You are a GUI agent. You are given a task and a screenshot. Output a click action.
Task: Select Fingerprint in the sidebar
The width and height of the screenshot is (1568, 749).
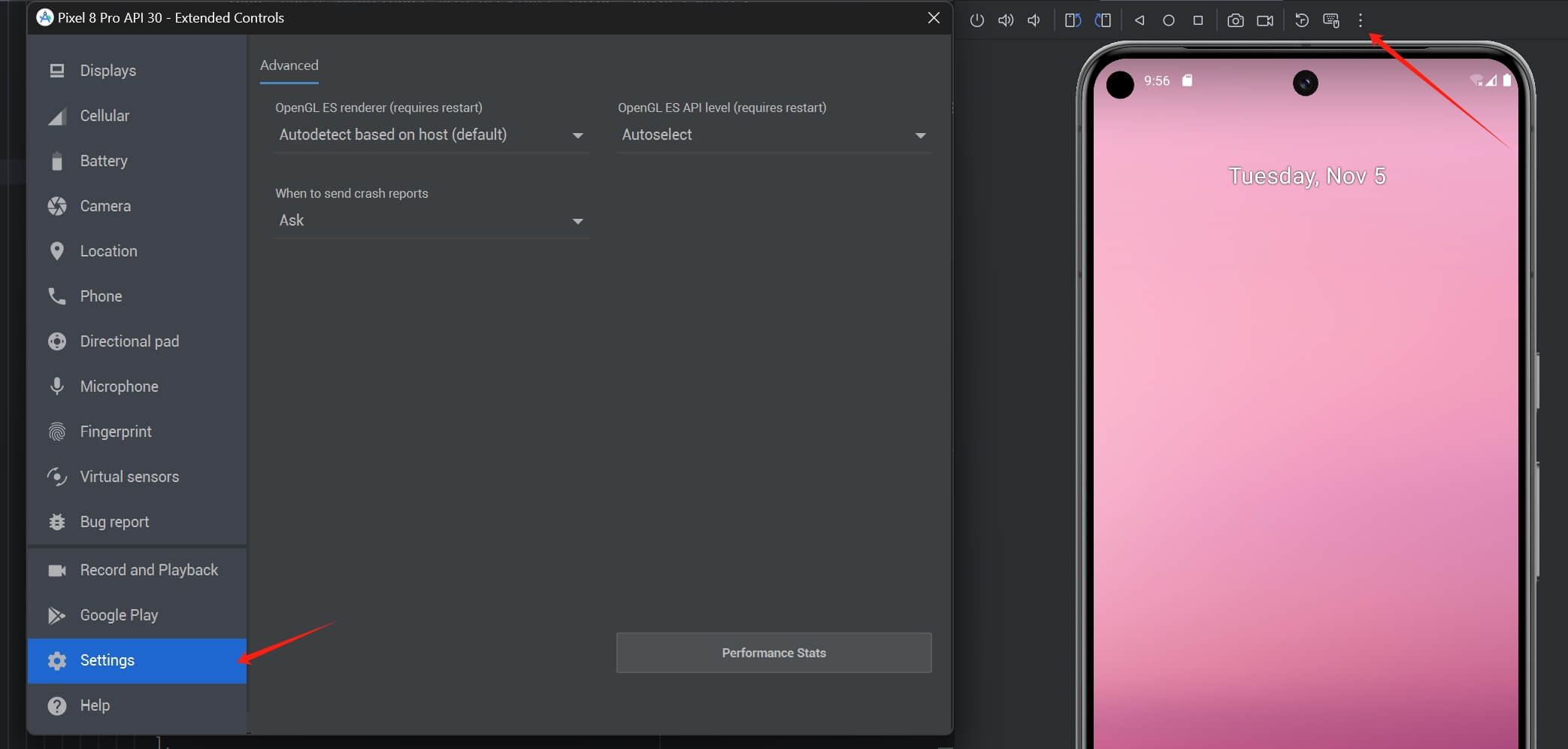115,431
